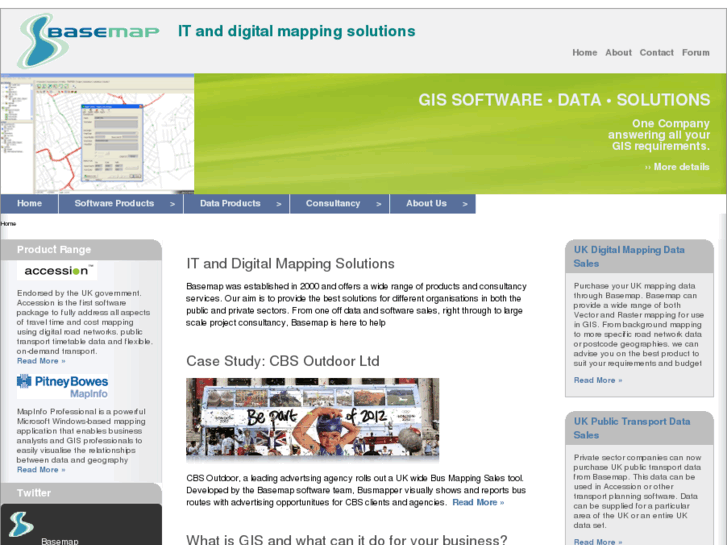Screen dimensions: 727x545
Task: Click the Case Study: CBS Outdoor Ltd heading
Action: [x=283, y=361]
